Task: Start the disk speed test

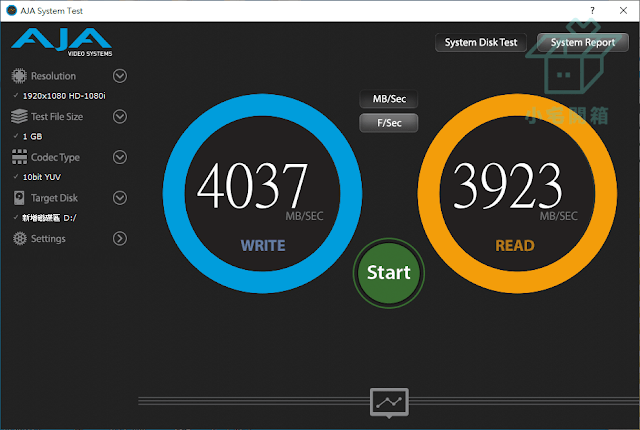Action: pyautogui.click(x=389, y=273)
